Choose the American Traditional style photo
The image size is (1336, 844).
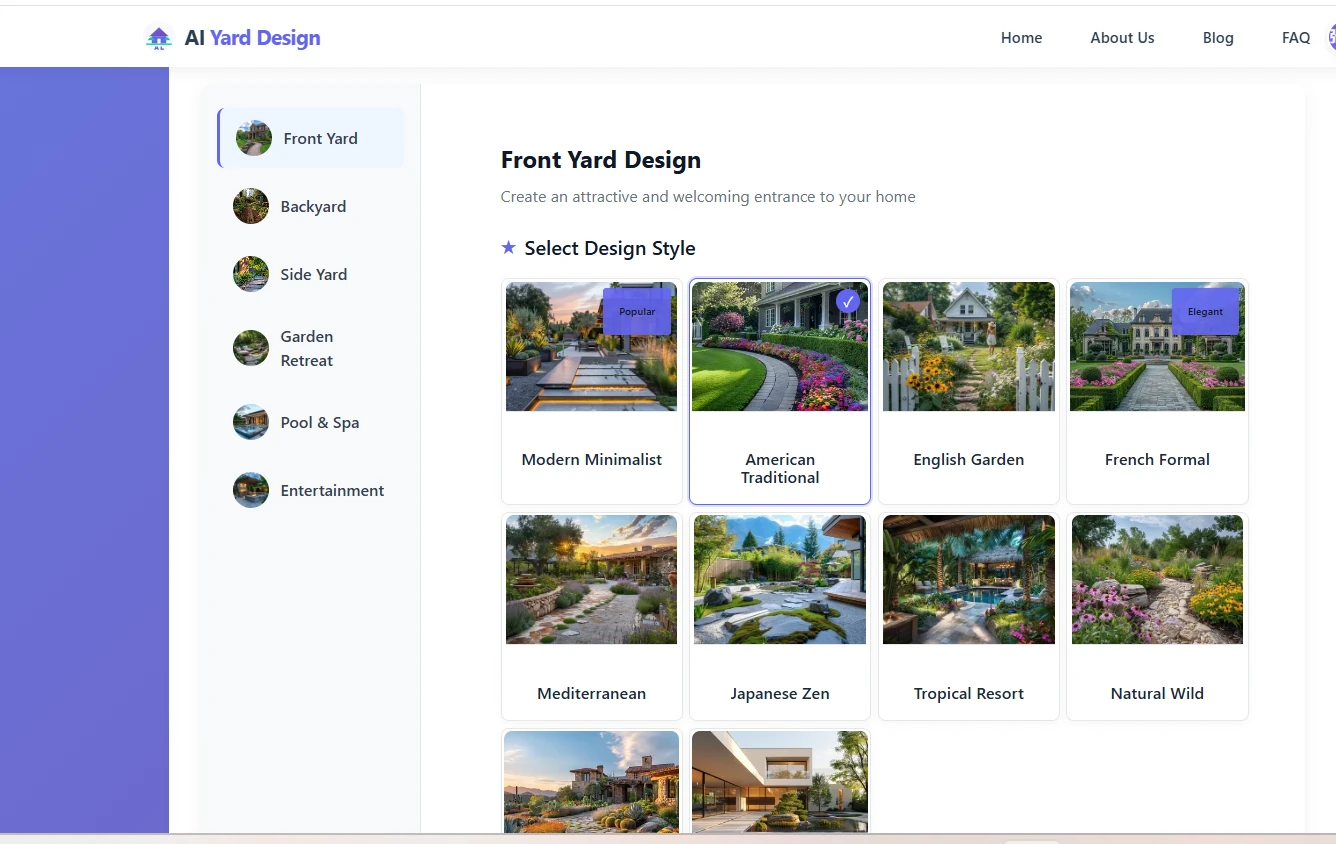780,346
